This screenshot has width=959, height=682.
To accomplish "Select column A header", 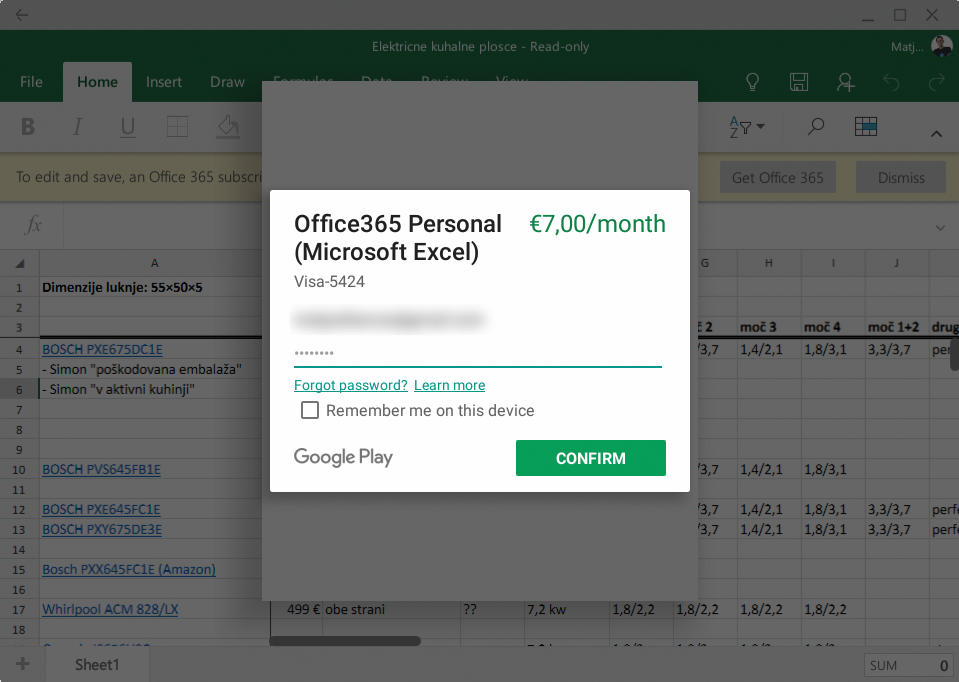I will tap(154, 263).
